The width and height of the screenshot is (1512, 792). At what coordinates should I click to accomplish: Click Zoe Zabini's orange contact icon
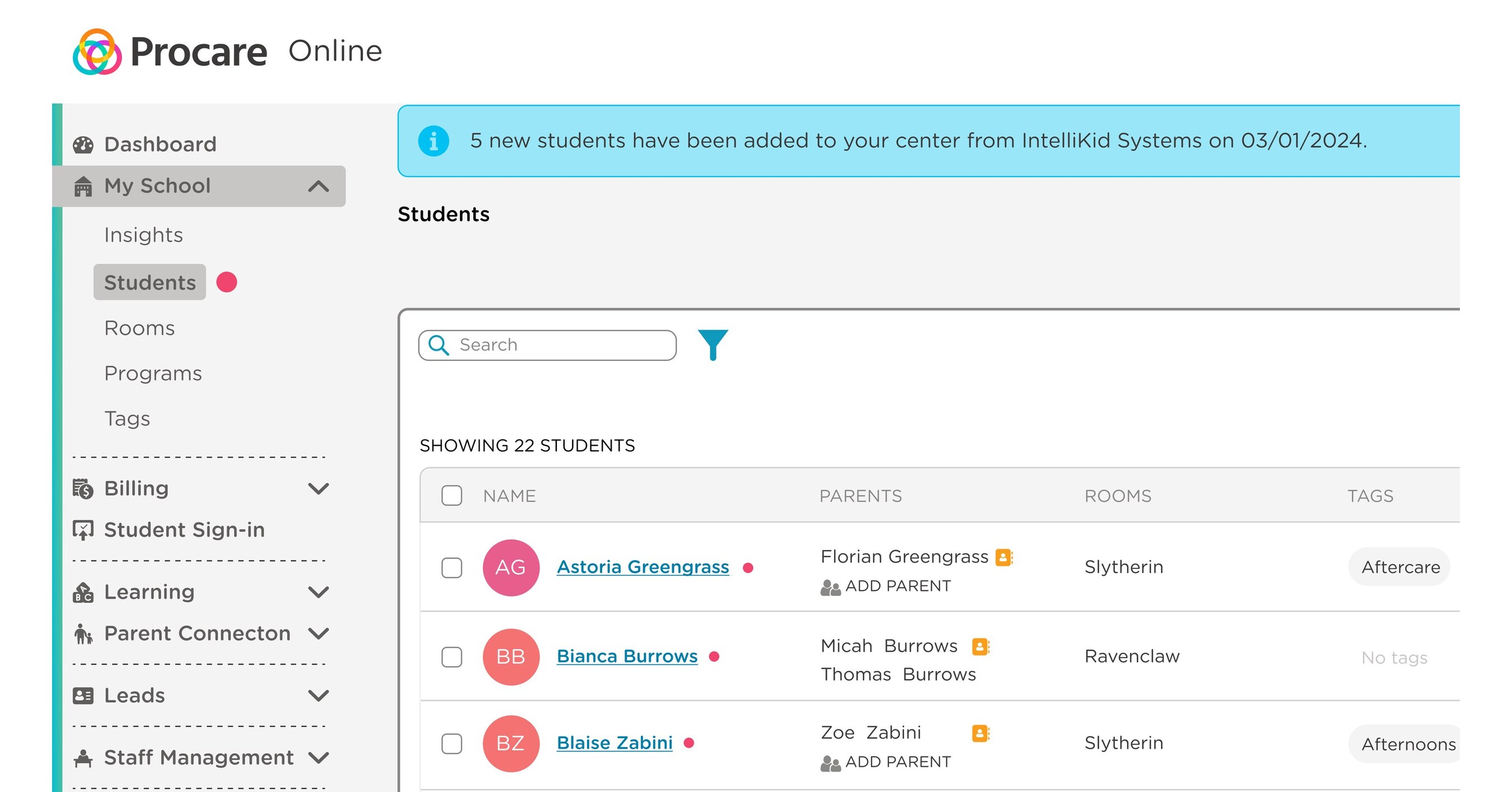pos(980,733)
